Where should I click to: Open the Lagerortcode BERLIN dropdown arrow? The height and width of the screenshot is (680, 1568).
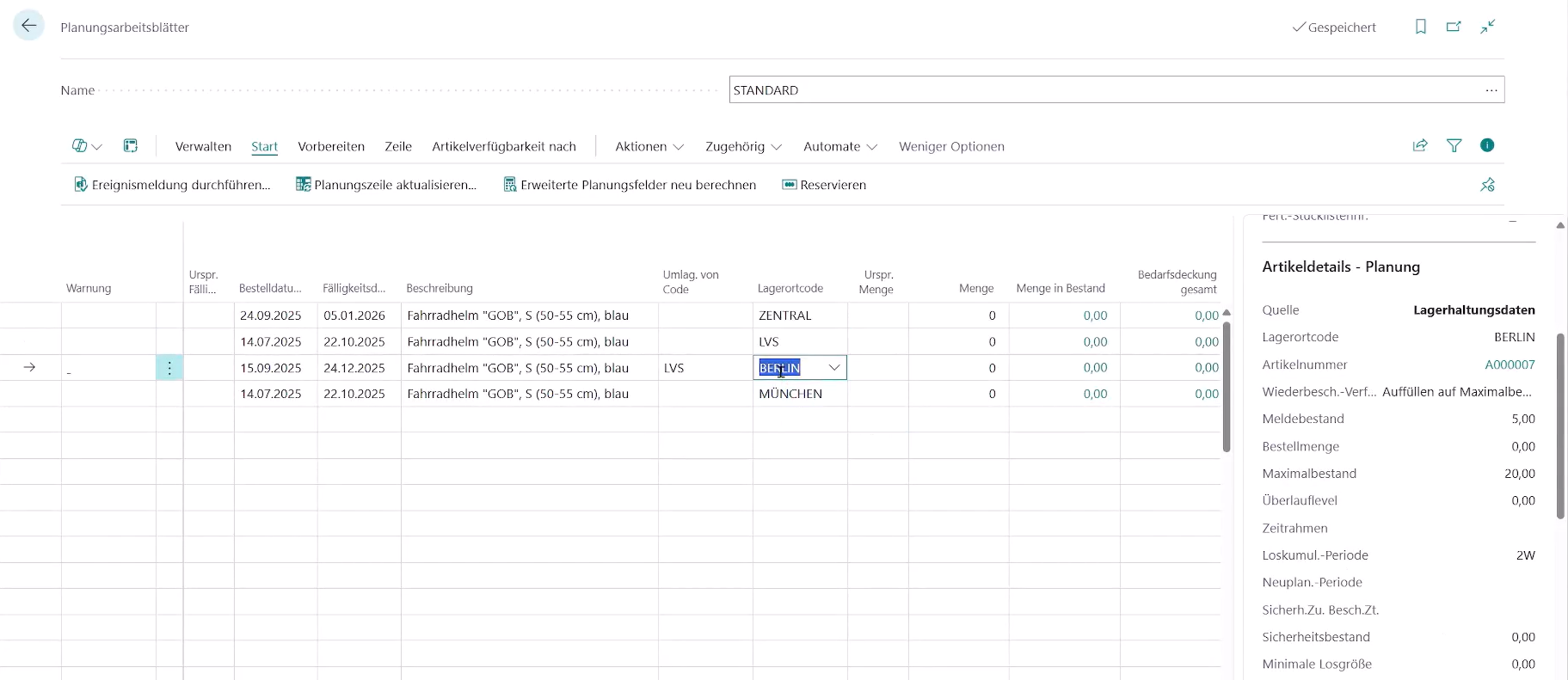pyautogui.click(x=833, y=368)
